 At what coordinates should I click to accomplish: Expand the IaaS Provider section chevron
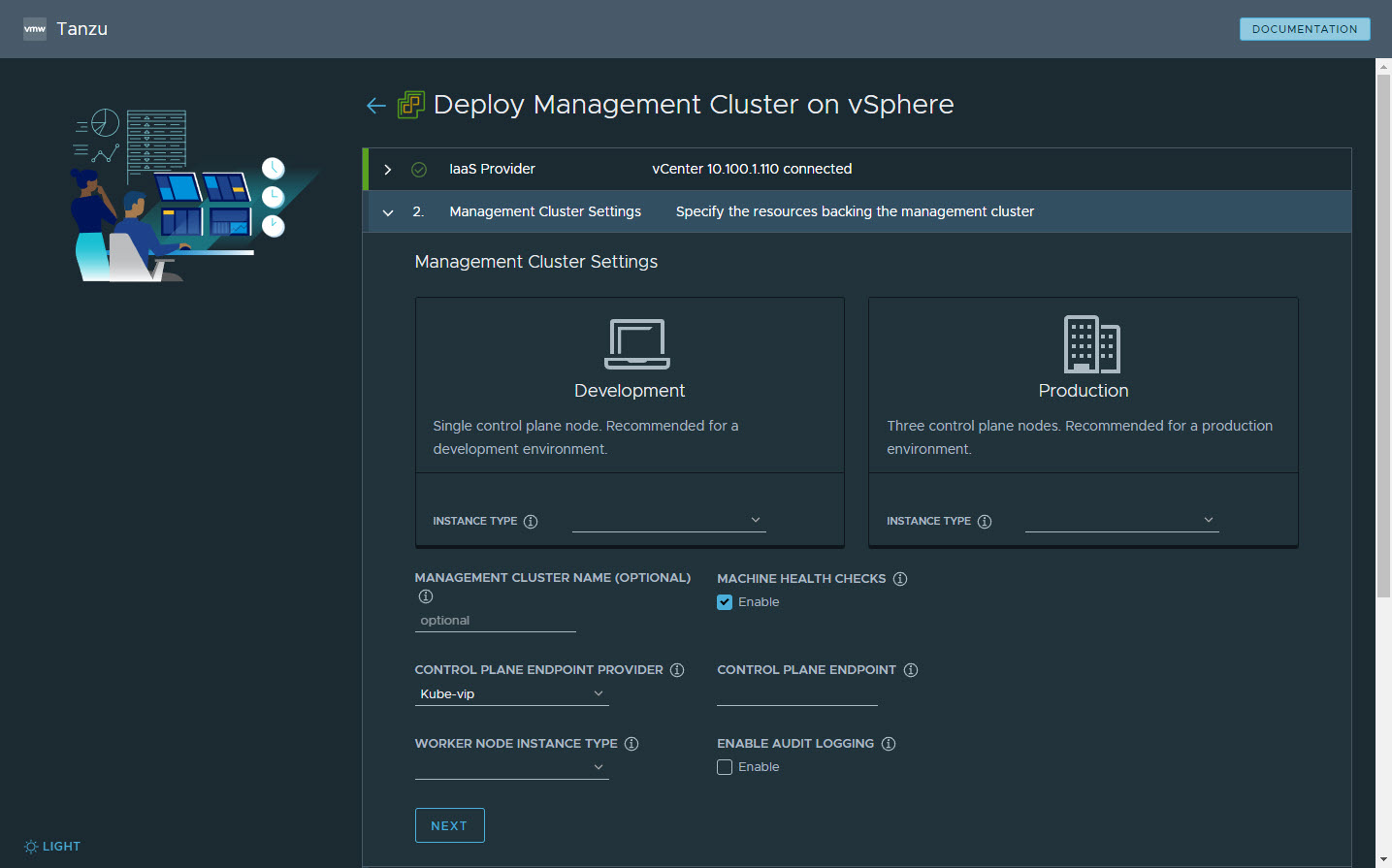[x=388, y=170]
